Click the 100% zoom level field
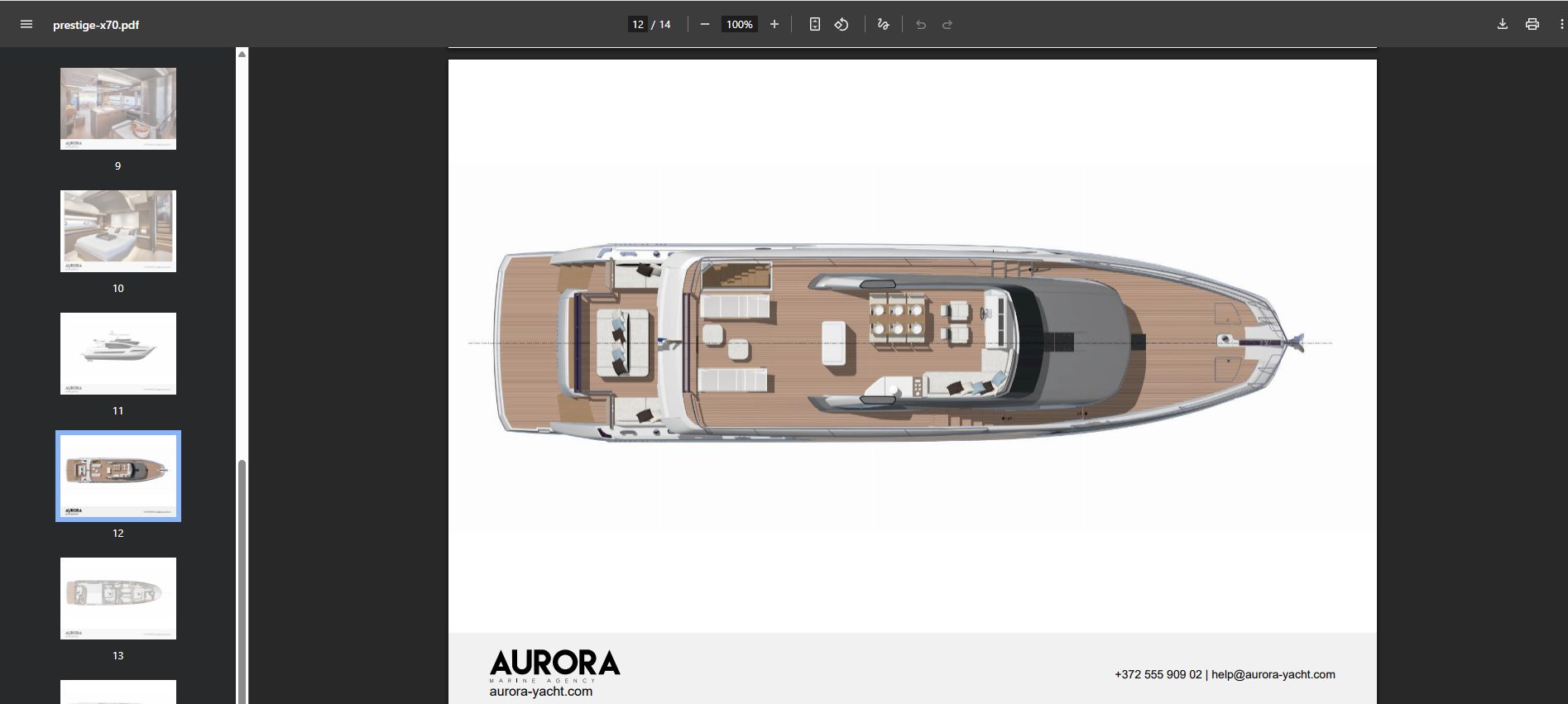The width and height of the screenshot is (1568, 704). [x=739, y=25]
